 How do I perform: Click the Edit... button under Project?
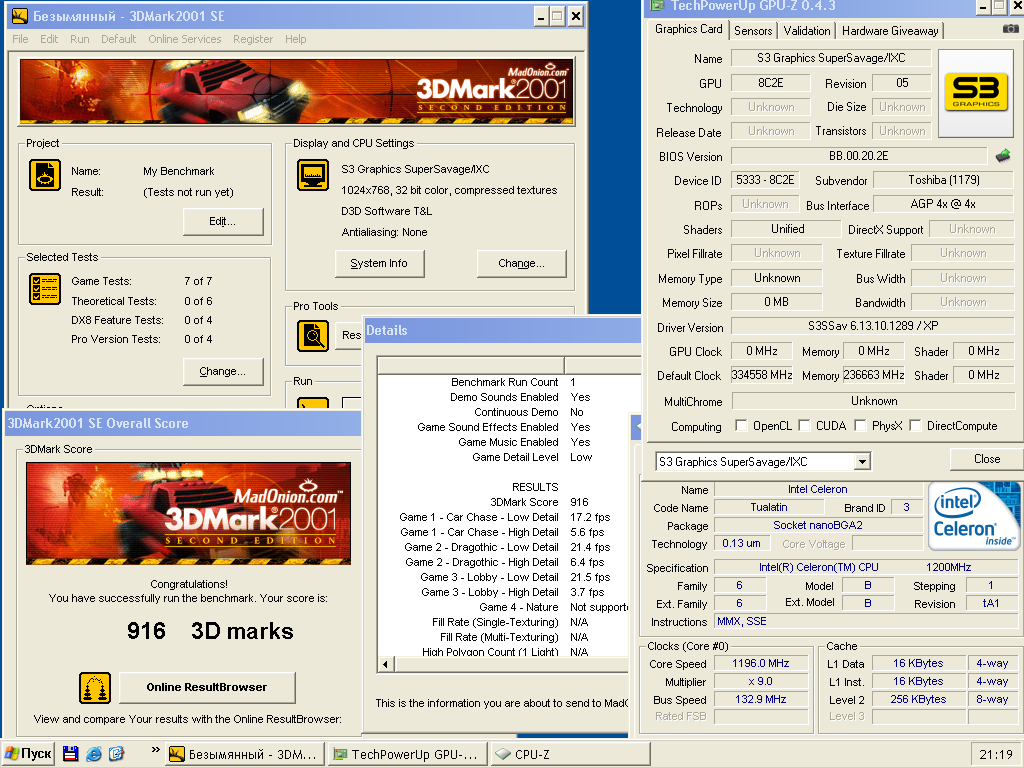(223, 221)
